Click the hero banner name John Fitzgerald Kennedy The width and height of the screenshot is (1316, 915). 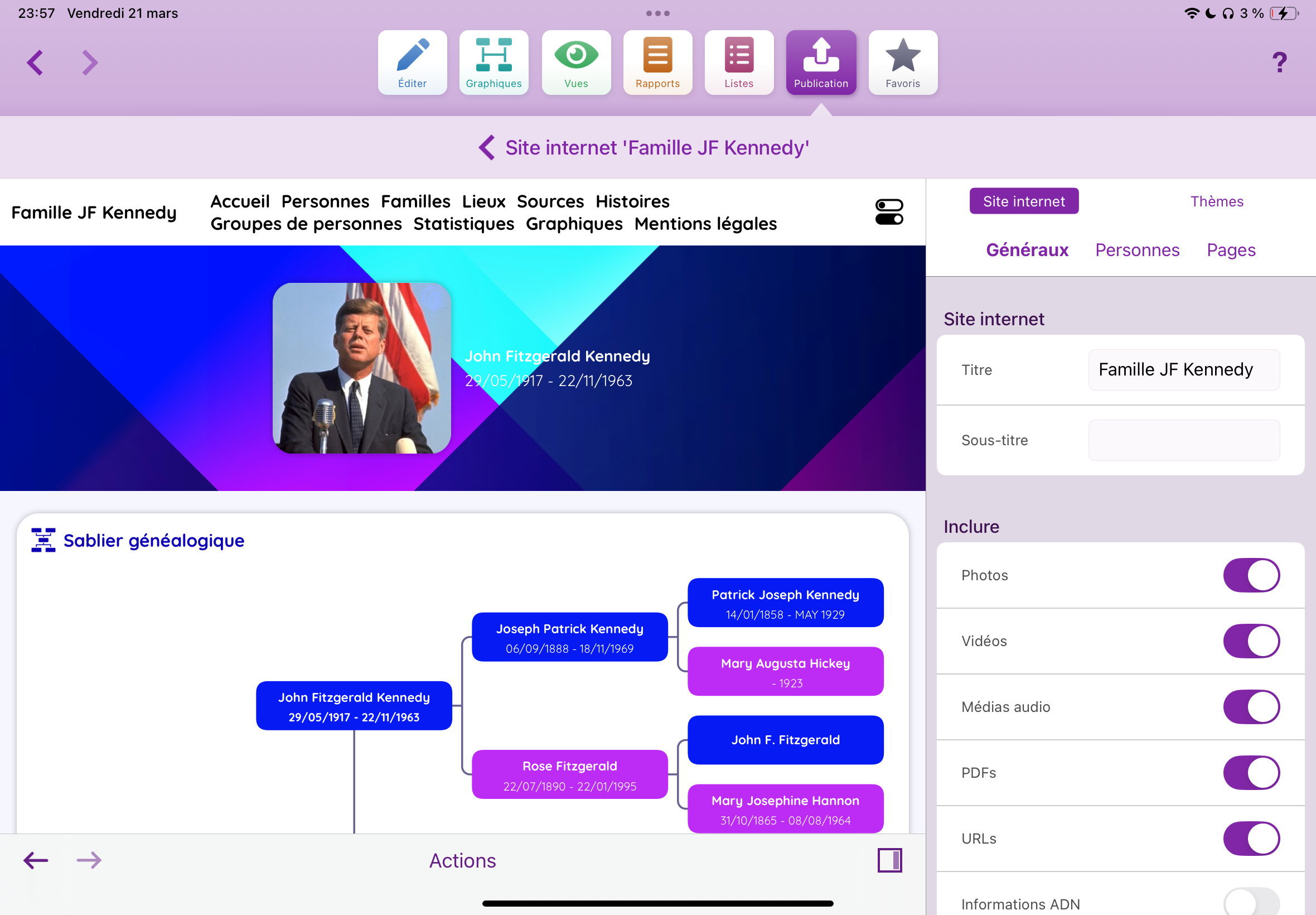click(557, 356)
